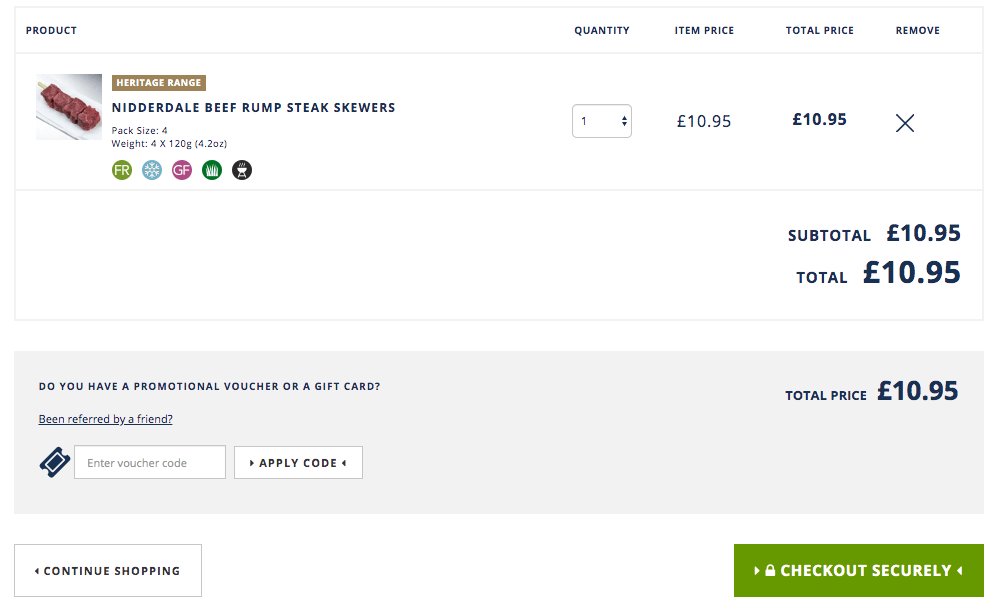994x616 pixels.
Task: Click the Item Price column header
Action: click(x=704, y=30)
